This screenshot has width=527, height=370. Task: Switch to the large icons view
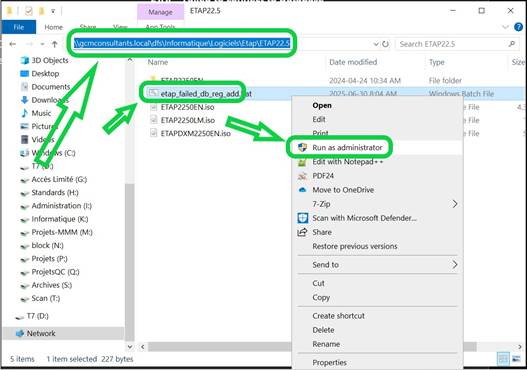click(x=516, y=359)
